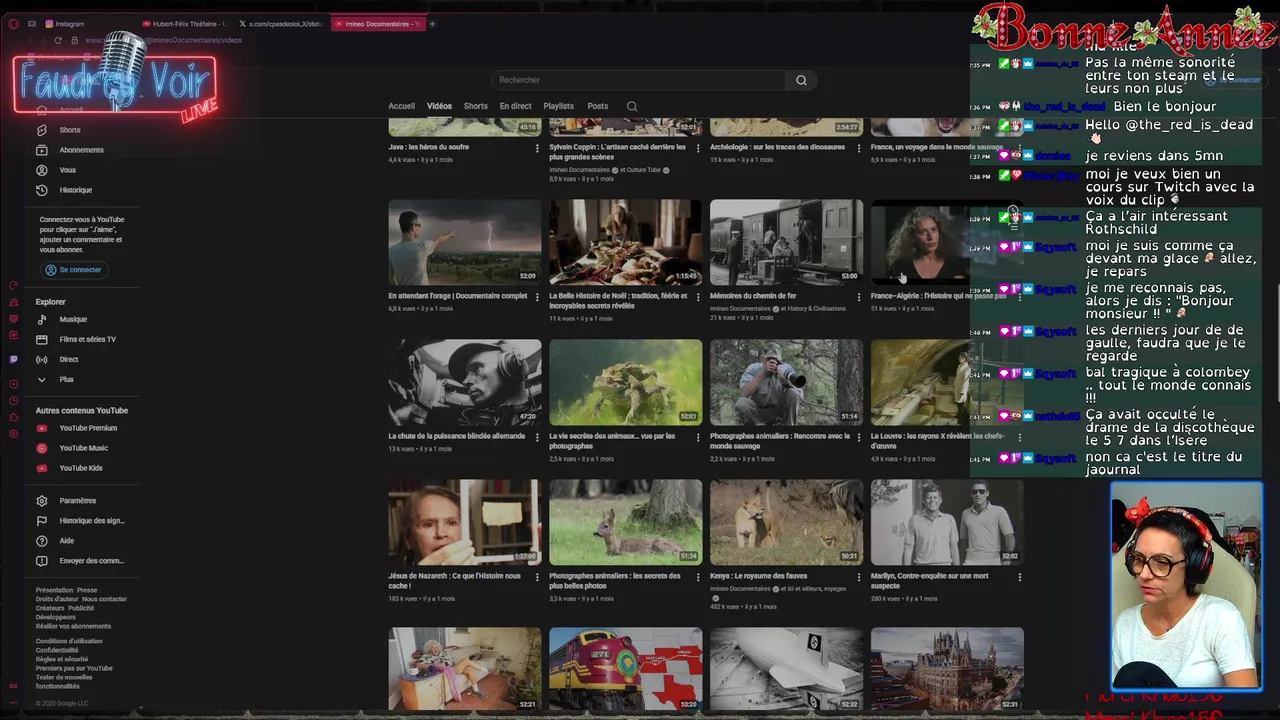Open the Photographes animaliers : les secrets title
The width and height of the screenshot is (1280, 720).
615,581
